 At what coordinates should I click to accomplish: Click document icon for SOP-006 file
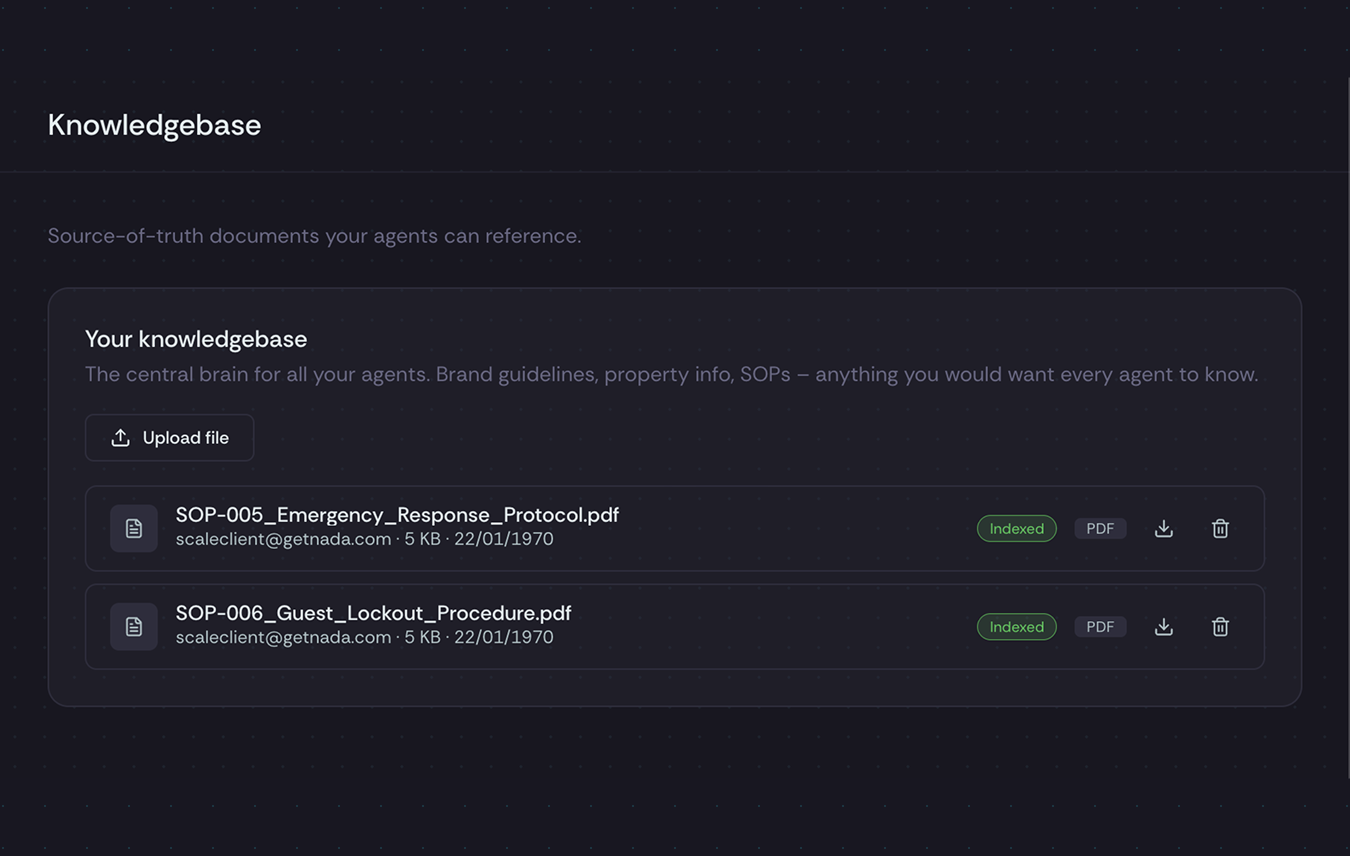[x=134, y=627]
